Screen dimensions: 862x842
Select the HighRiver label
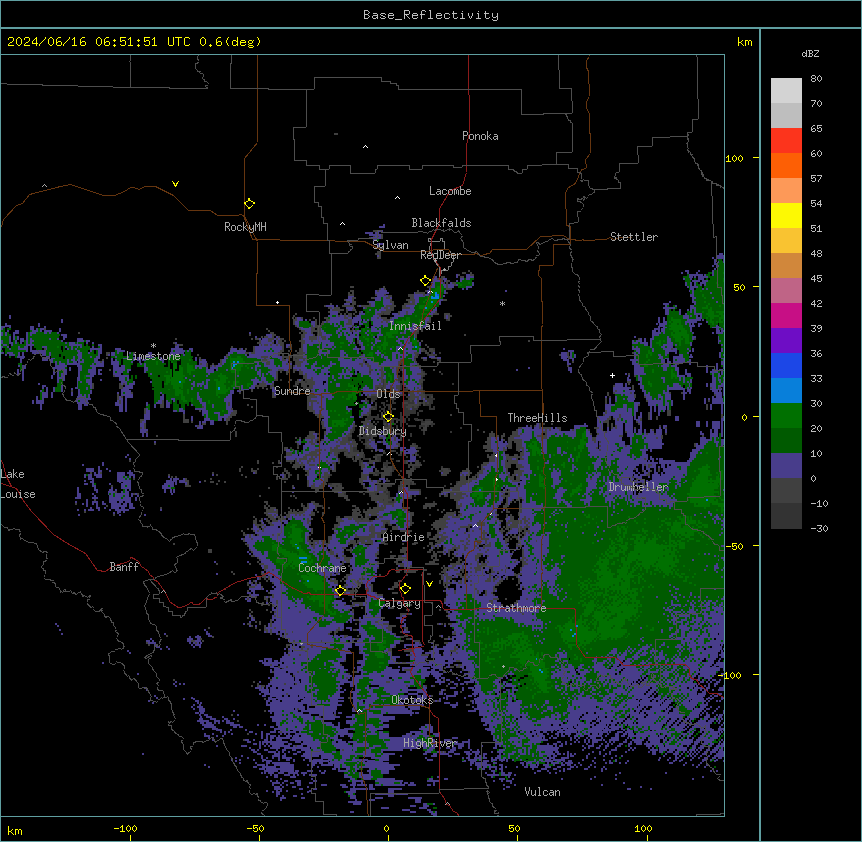[430, 743]
